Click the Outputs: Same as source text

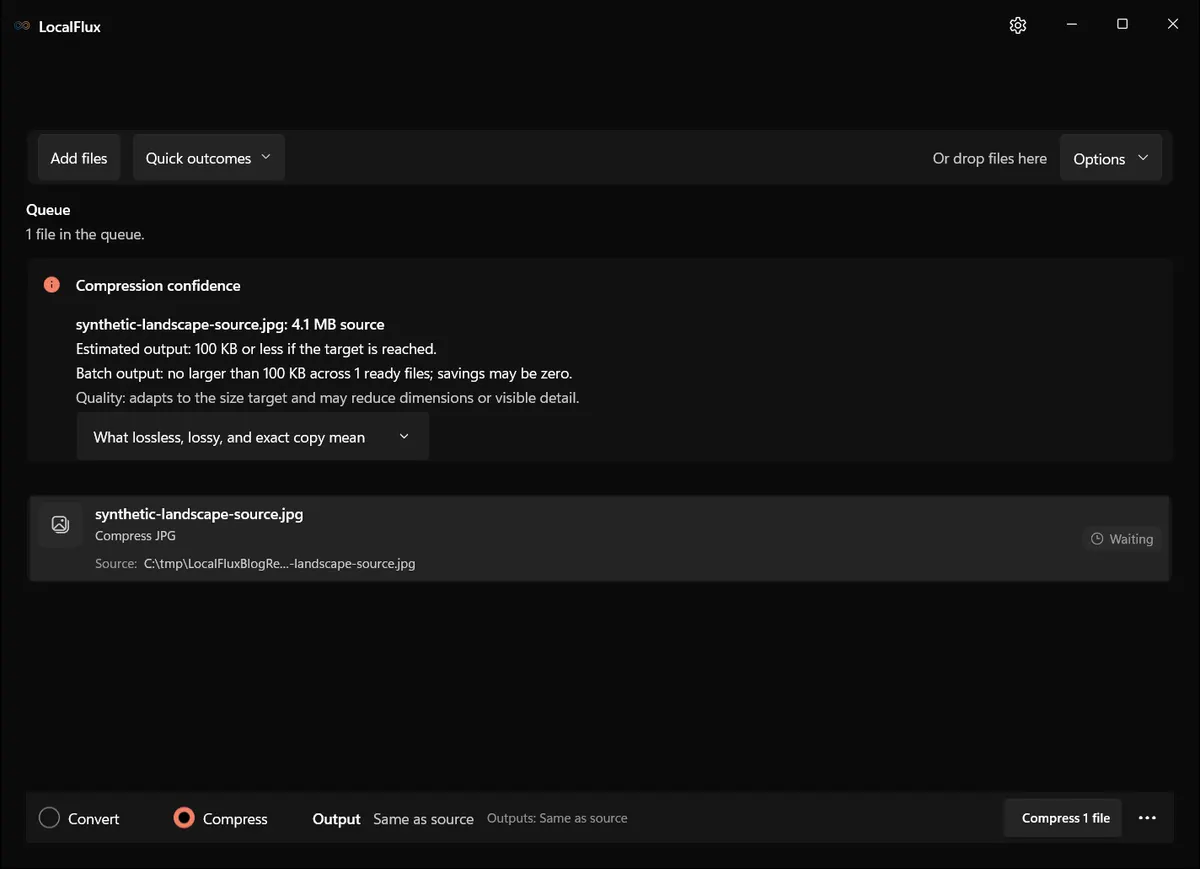pos(557,818)
